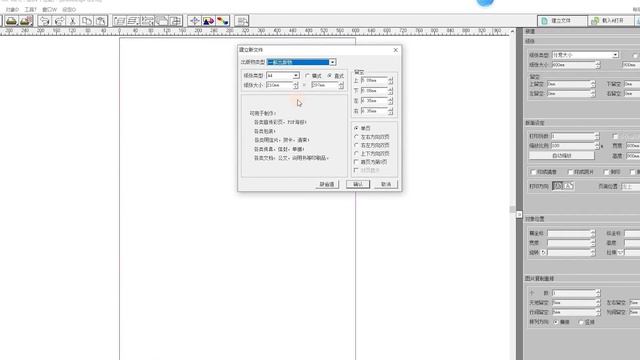The image size is (640, 360).
Task: Adjust the right margin 右 stepper
Action: 391,111
